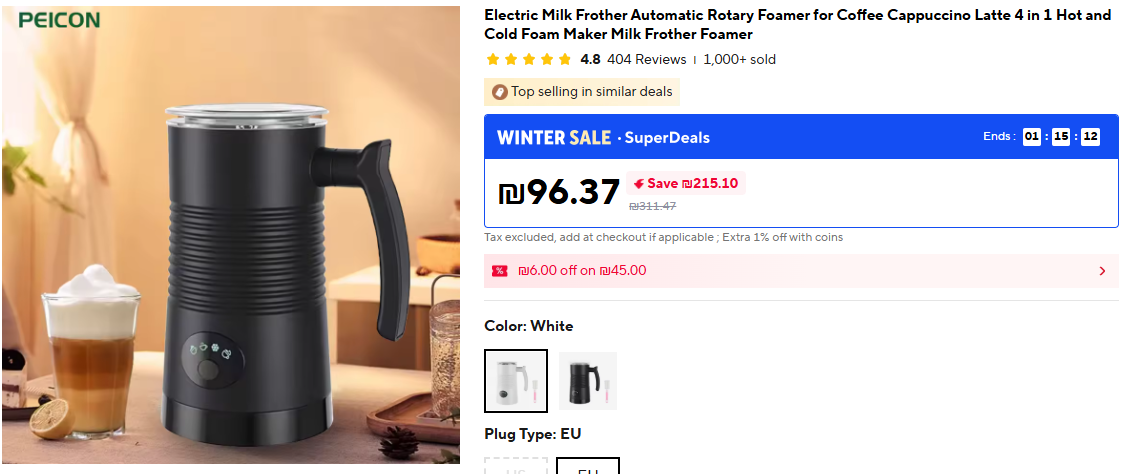Click the Save discount arrow icon
This screenshot has height=474, width=1128.
pyautogui.click(x=639, y=183)
